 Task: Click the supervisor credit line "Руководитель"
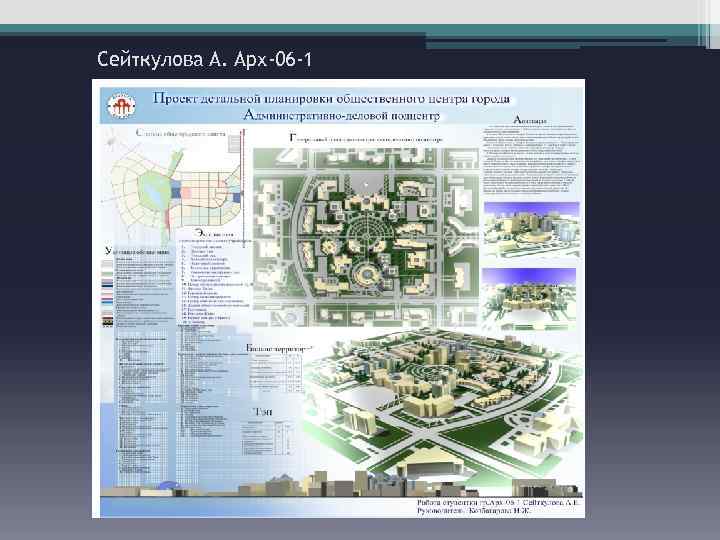(474, 511)
